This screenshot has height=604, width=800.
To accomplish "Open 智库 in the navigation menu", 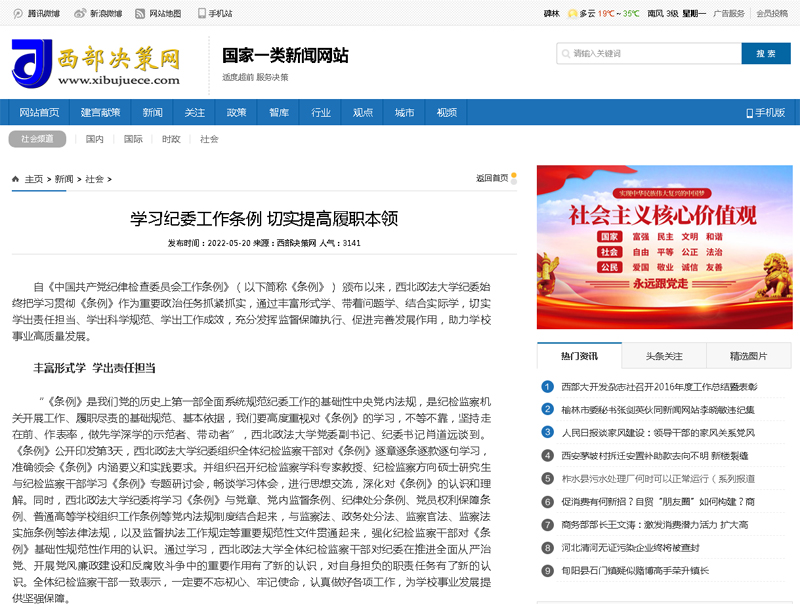I will click(x=279, y=112).
